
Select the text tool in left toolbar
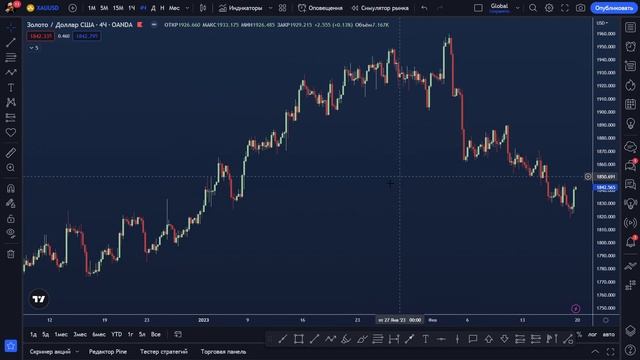click(11, 87)
